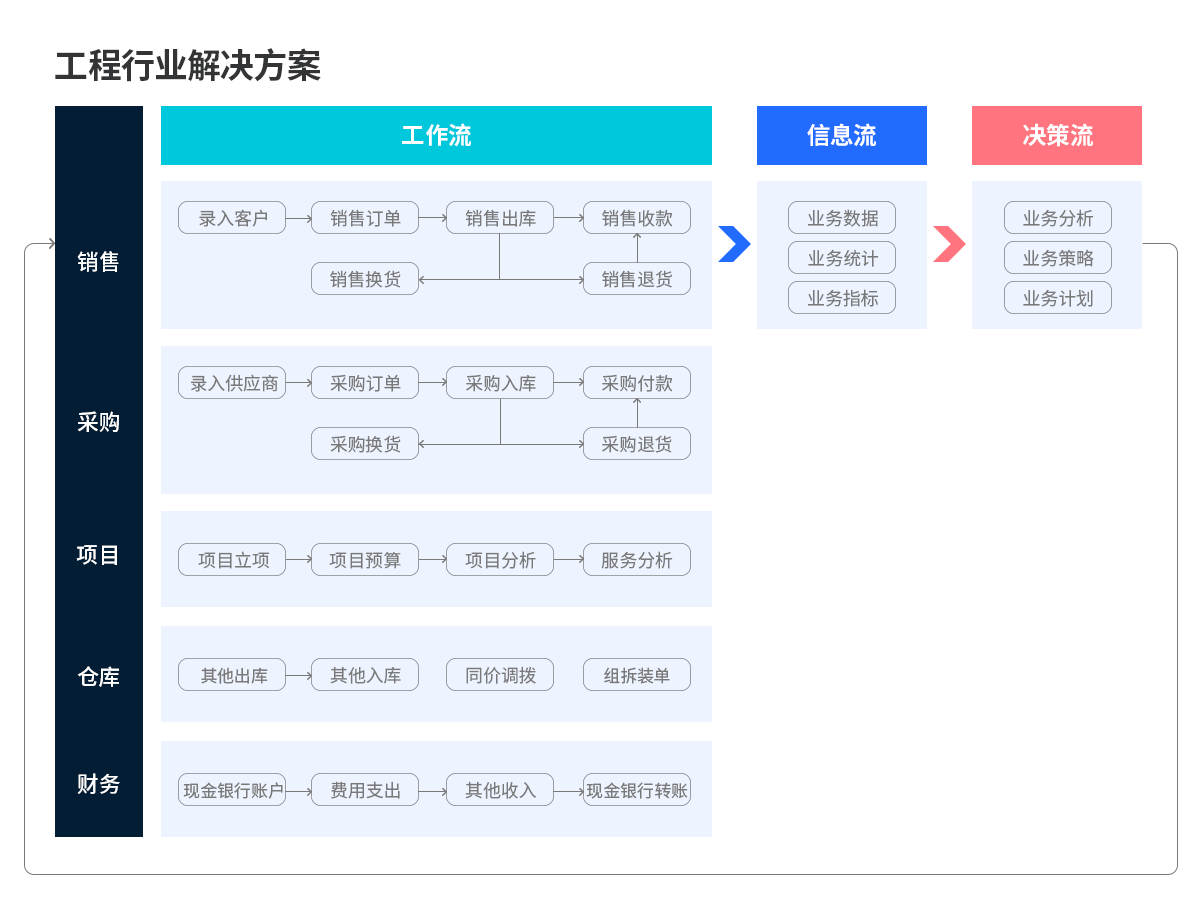This screenshot has height=911, width=1200.
Task: Select the 工作流 header tab
Action: [436, 136]
